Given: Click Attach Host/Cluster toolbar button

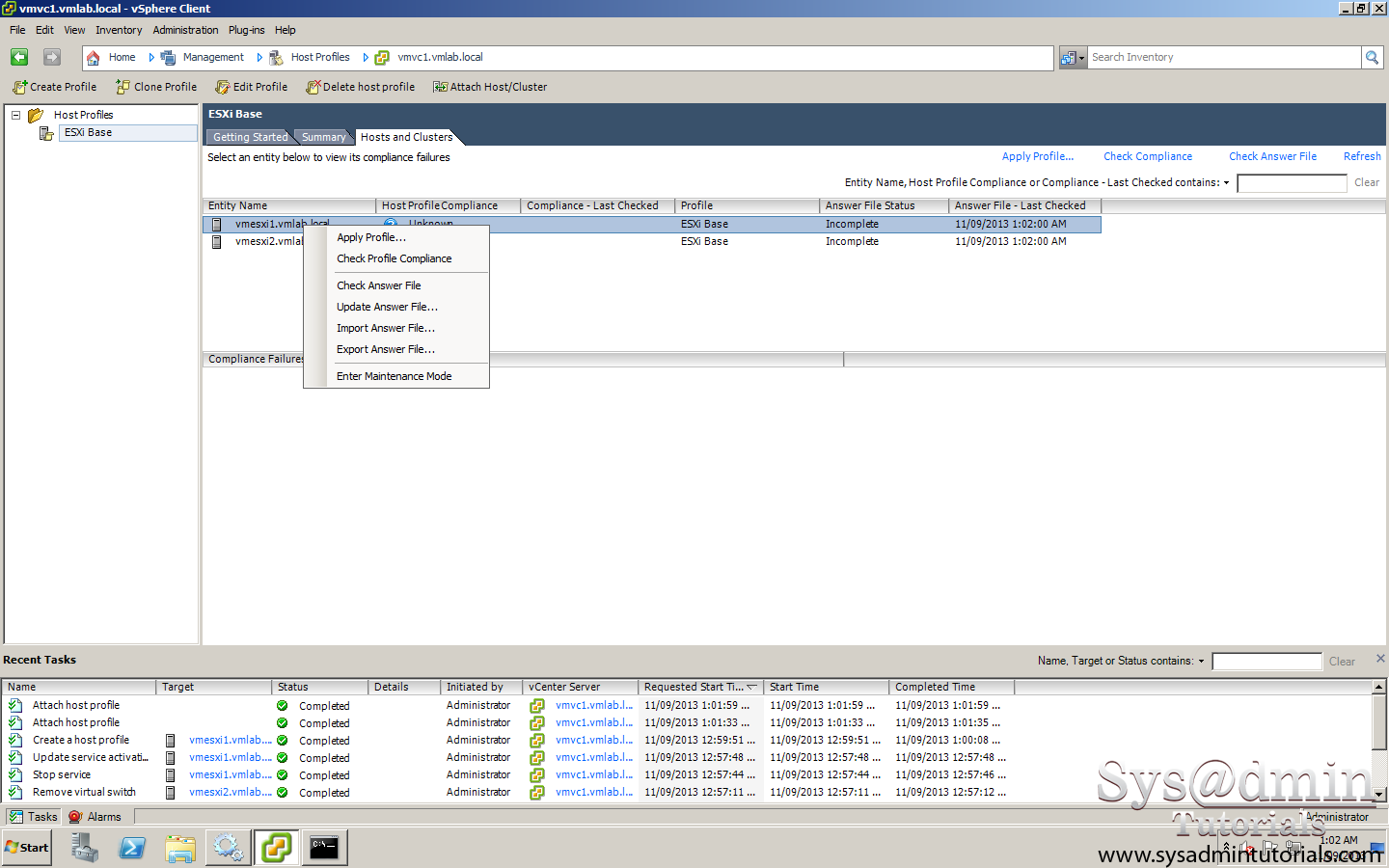Looking at the screenshot, I should click(490, 87).
